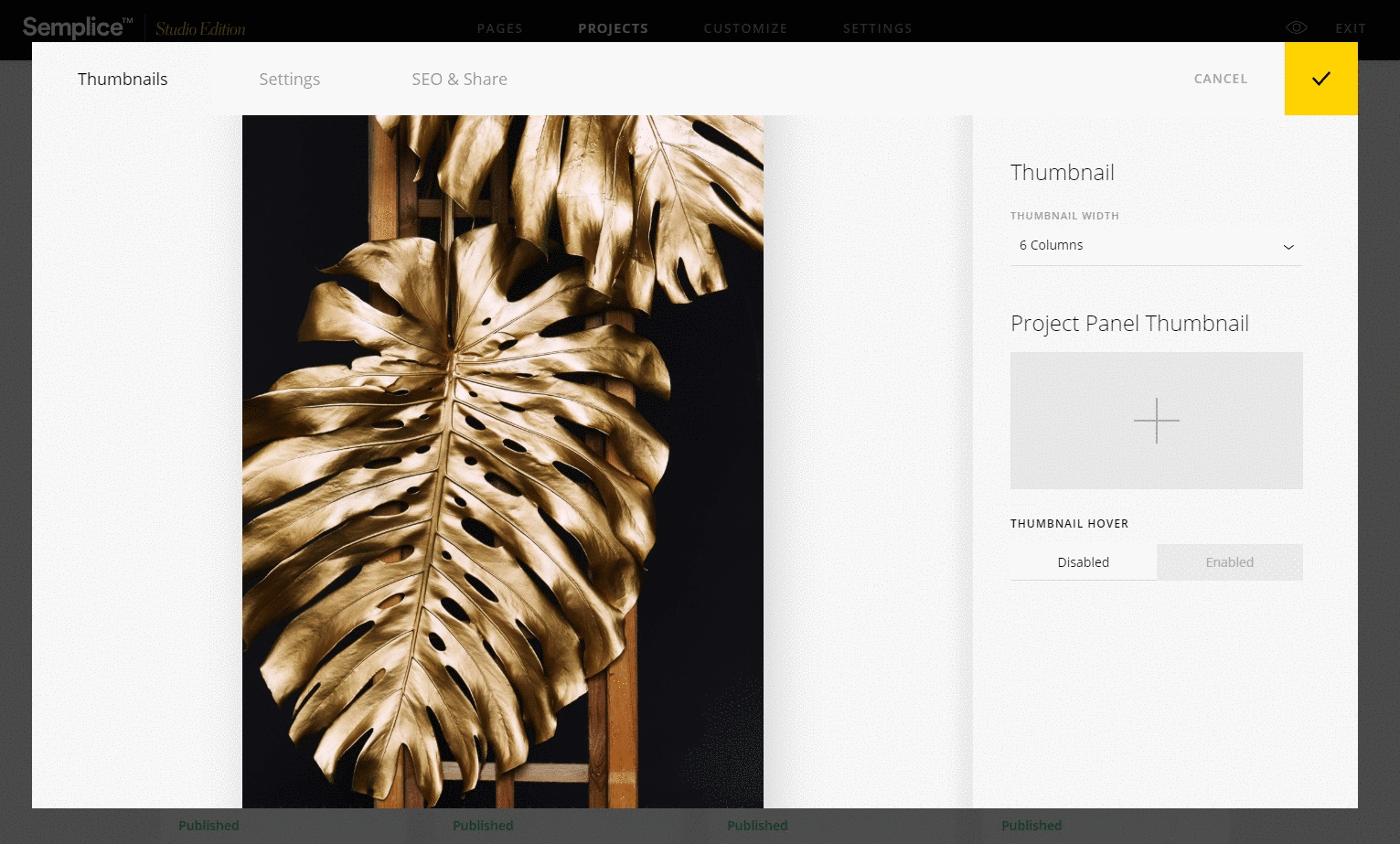Switch to the Settings tab

click(289, 80)
